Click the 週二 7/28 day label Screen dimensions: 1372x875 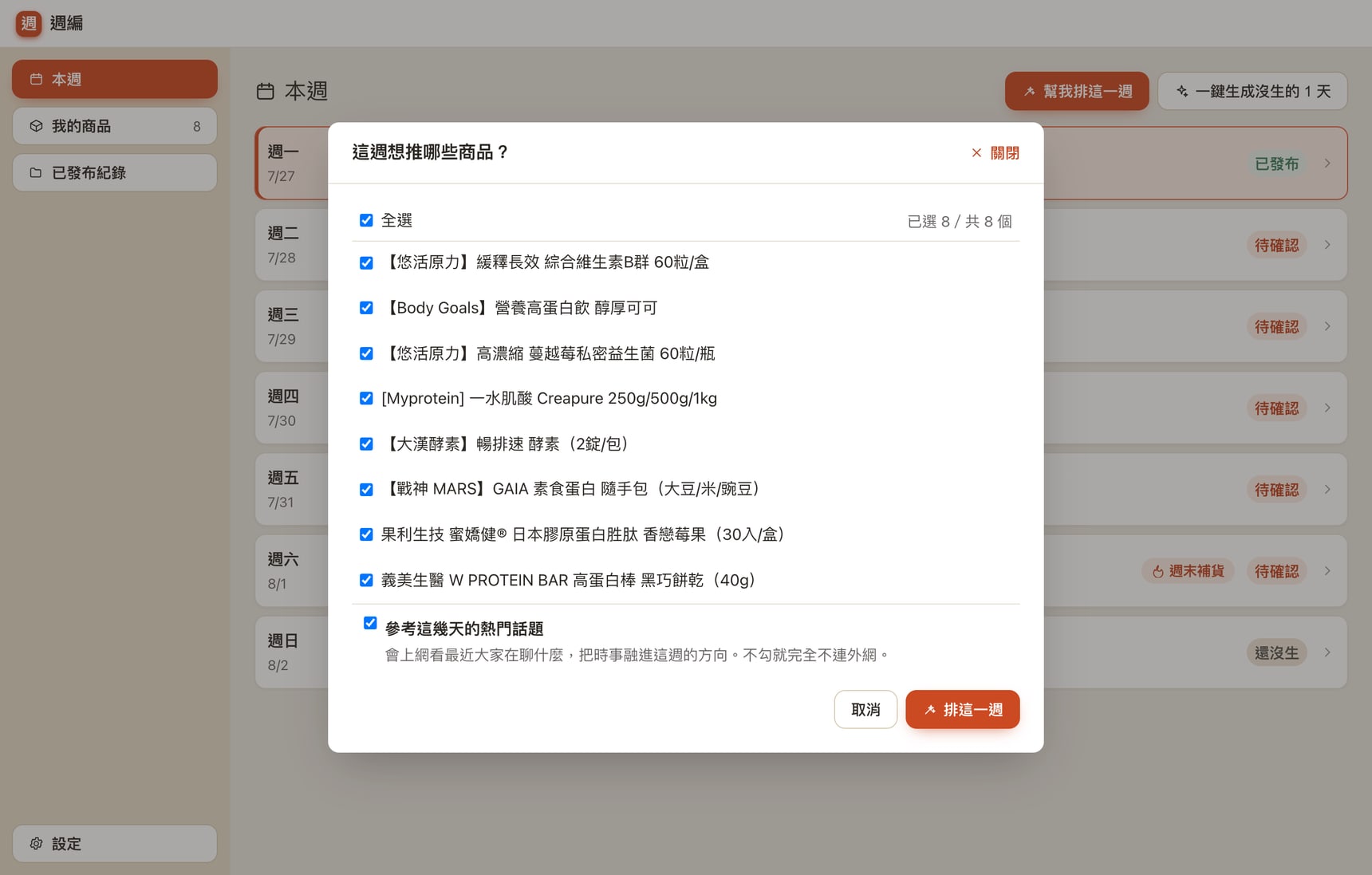tap(283, 245)
